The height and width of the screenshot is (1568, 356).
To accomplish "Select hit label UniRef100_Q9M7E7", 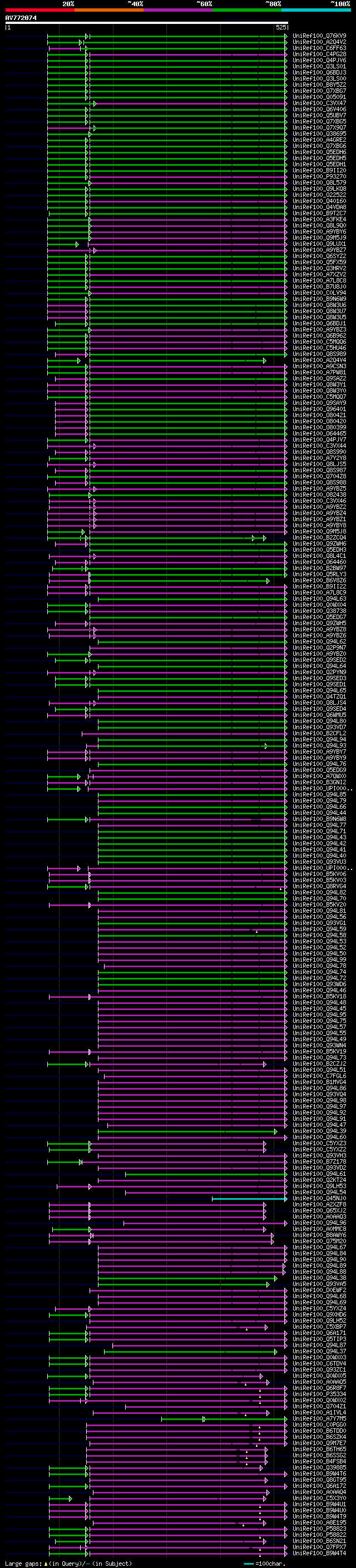I will (x=319, y=1443).
